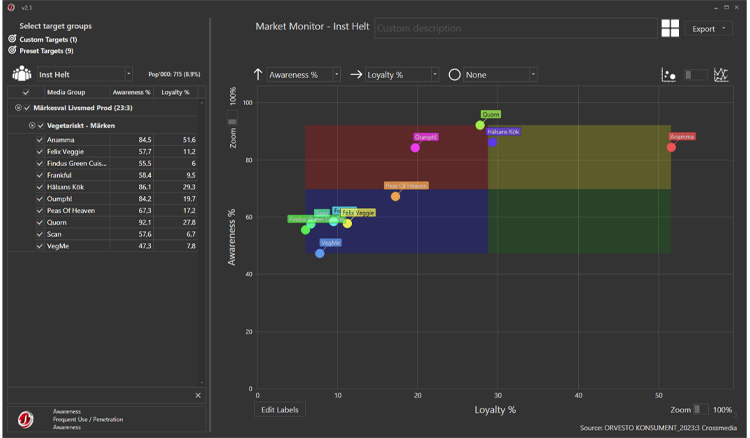Uncheck the Quorn row checkbox
Screen dimensions: 750x438
[40, 222]
